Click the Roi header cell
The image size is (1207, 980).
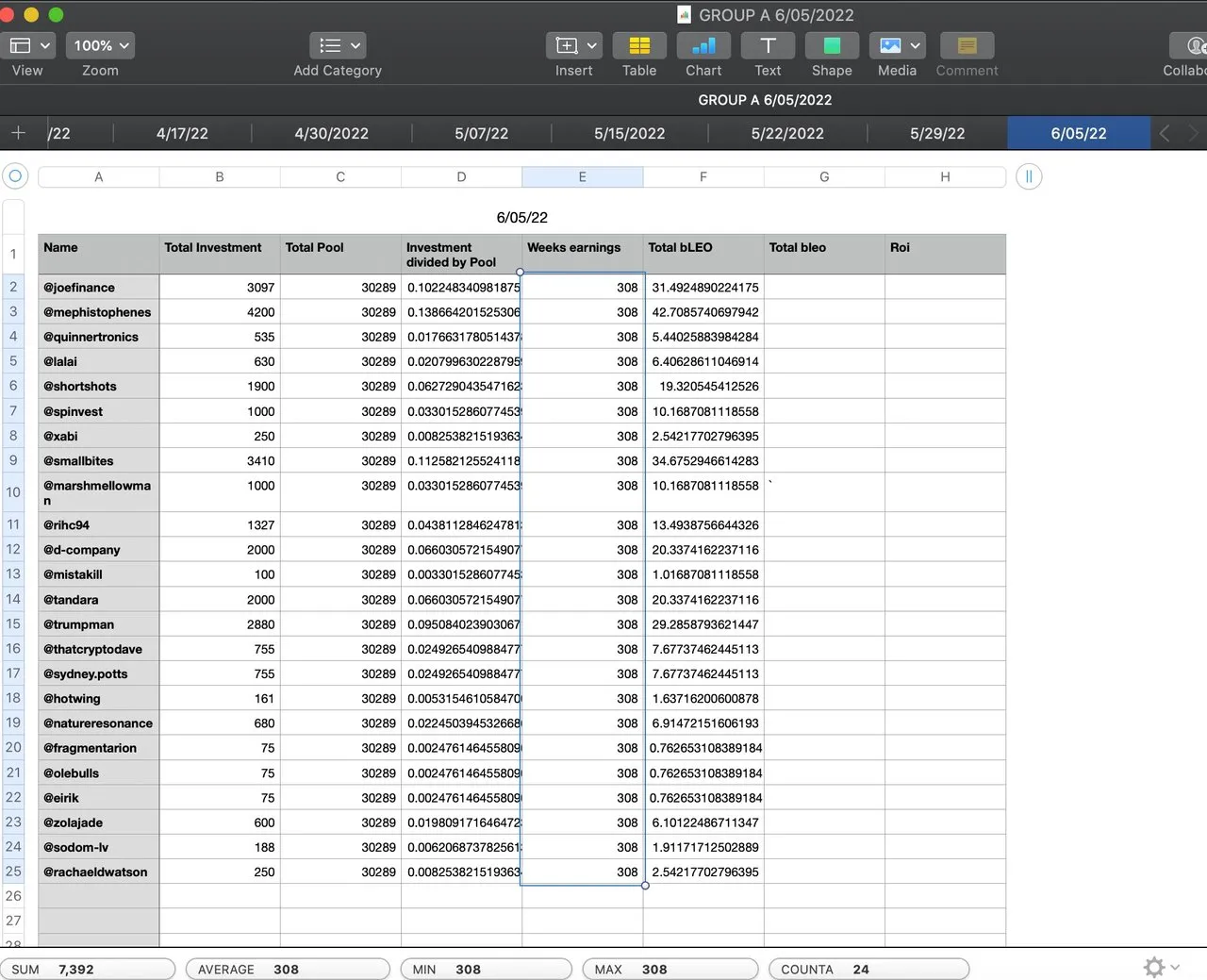coord(945,254)
